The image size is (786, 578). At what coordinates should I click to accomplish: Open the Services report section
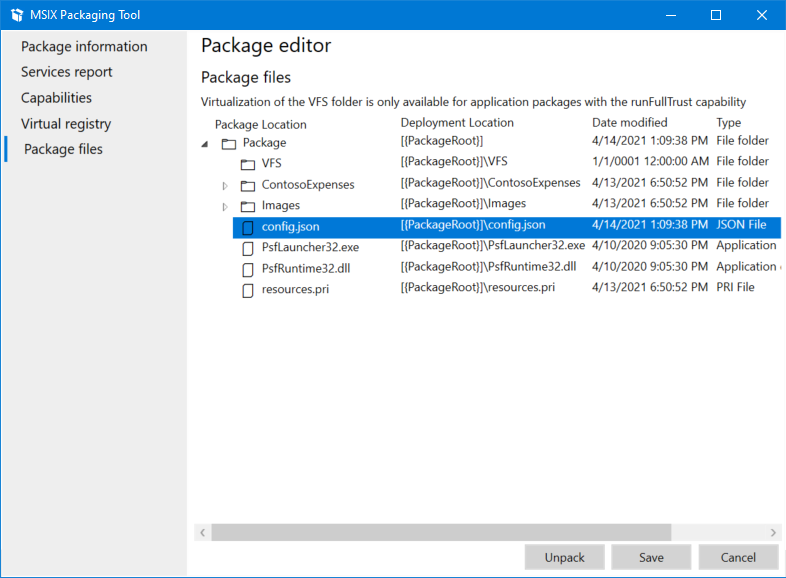67,72
